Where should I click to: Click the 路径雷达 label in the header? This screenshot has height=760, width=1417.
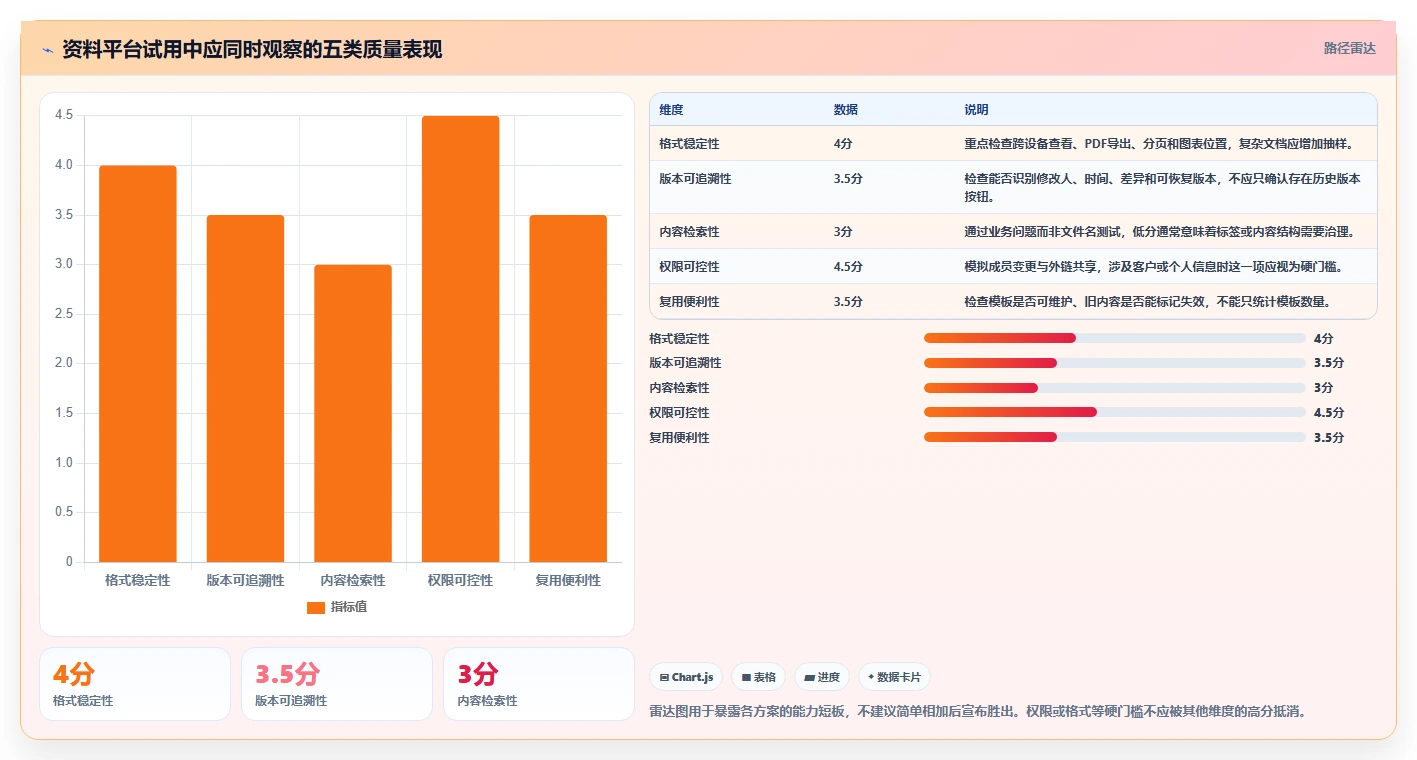(x=1350, y=48)
